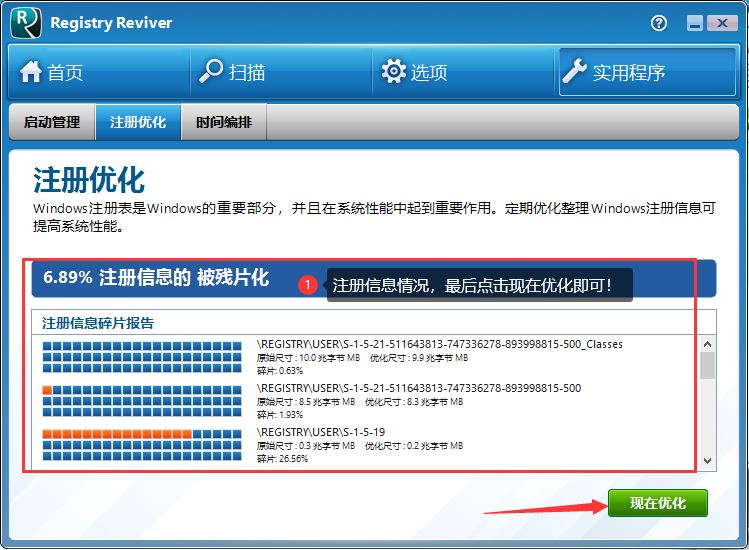Screen dimensions: 749x550
Task: Click the fragmentation block map for 500_Classes
Action: pos(142,357)
